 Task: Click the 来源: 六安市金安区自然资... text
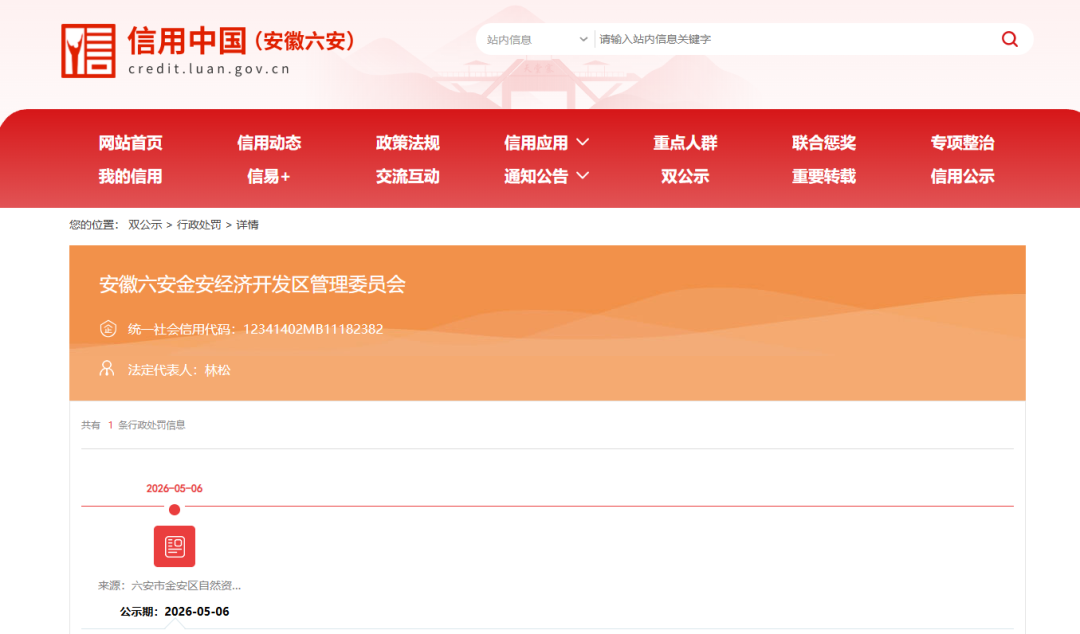pos(169,586)
